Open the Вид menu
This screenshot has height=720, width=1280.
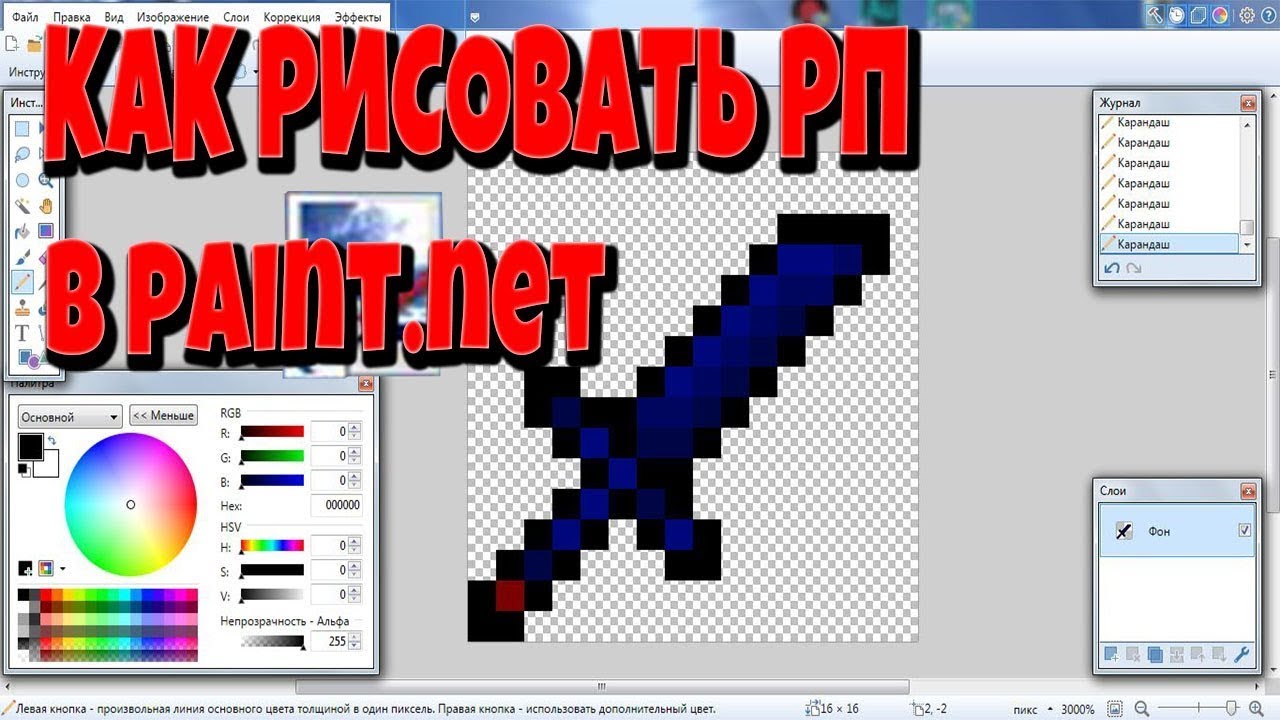click(x=115, y=17)
